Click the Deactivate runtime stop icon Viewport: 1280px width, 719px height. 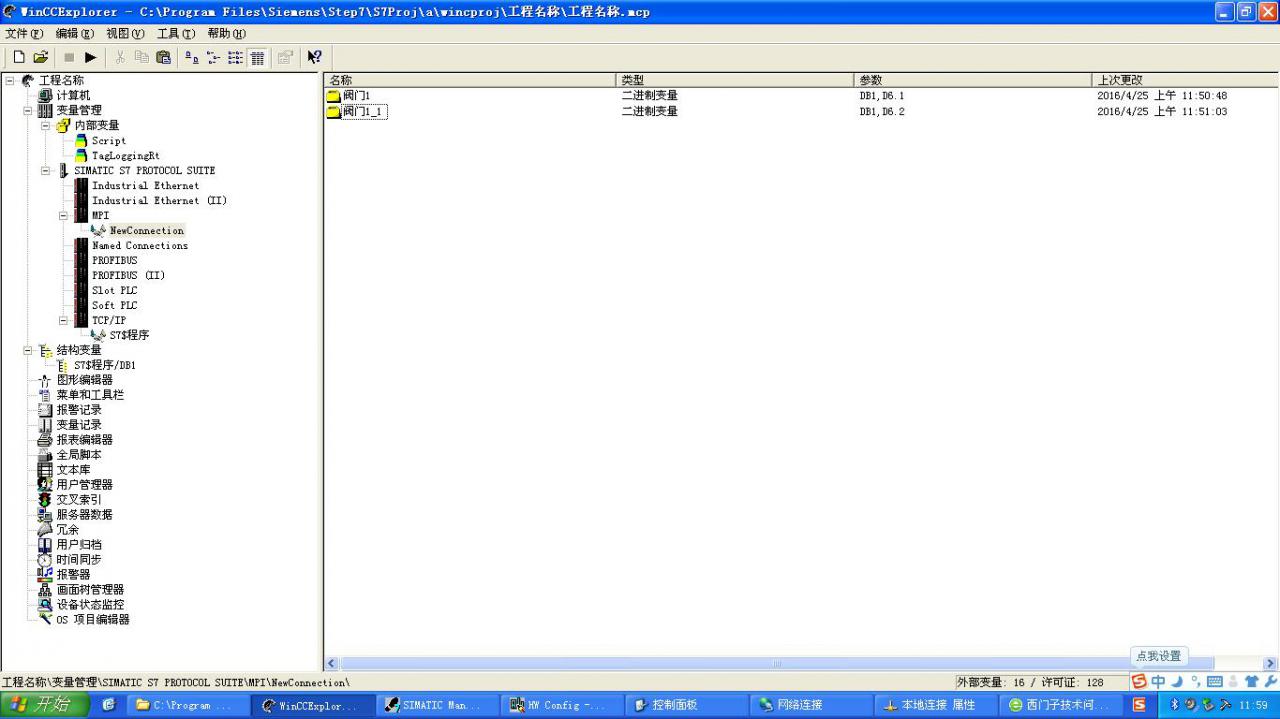point(69,58)
